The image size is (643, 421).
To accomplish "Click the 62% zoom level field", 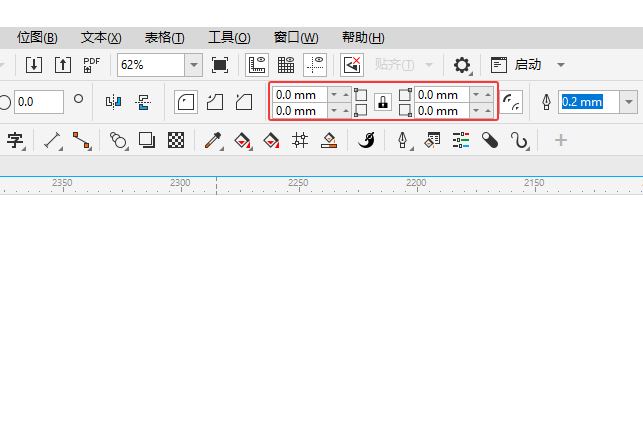I will coord(151,65).
